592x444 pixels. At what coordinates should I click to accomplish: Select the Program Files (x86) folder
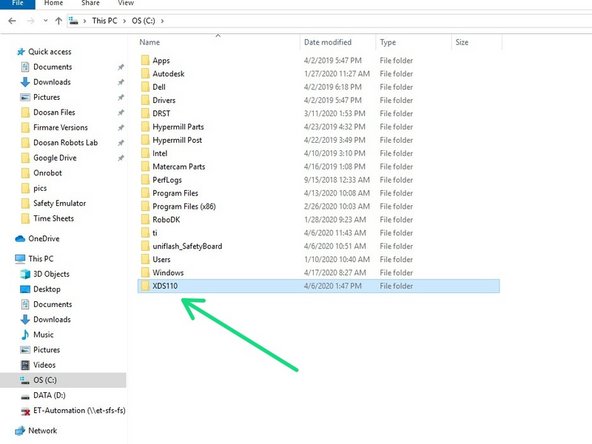click(x=184, y=207)
